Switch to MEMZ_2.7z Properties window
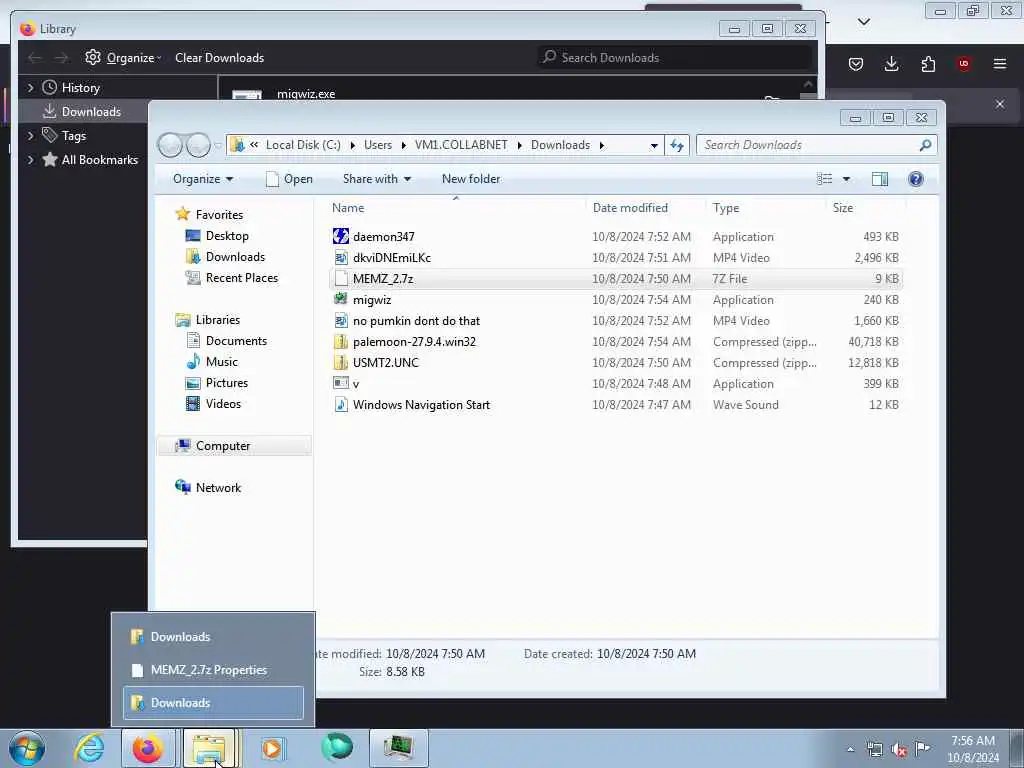Image resolution: width=1024 pixels, height=768 pixels. coord(213,670)
